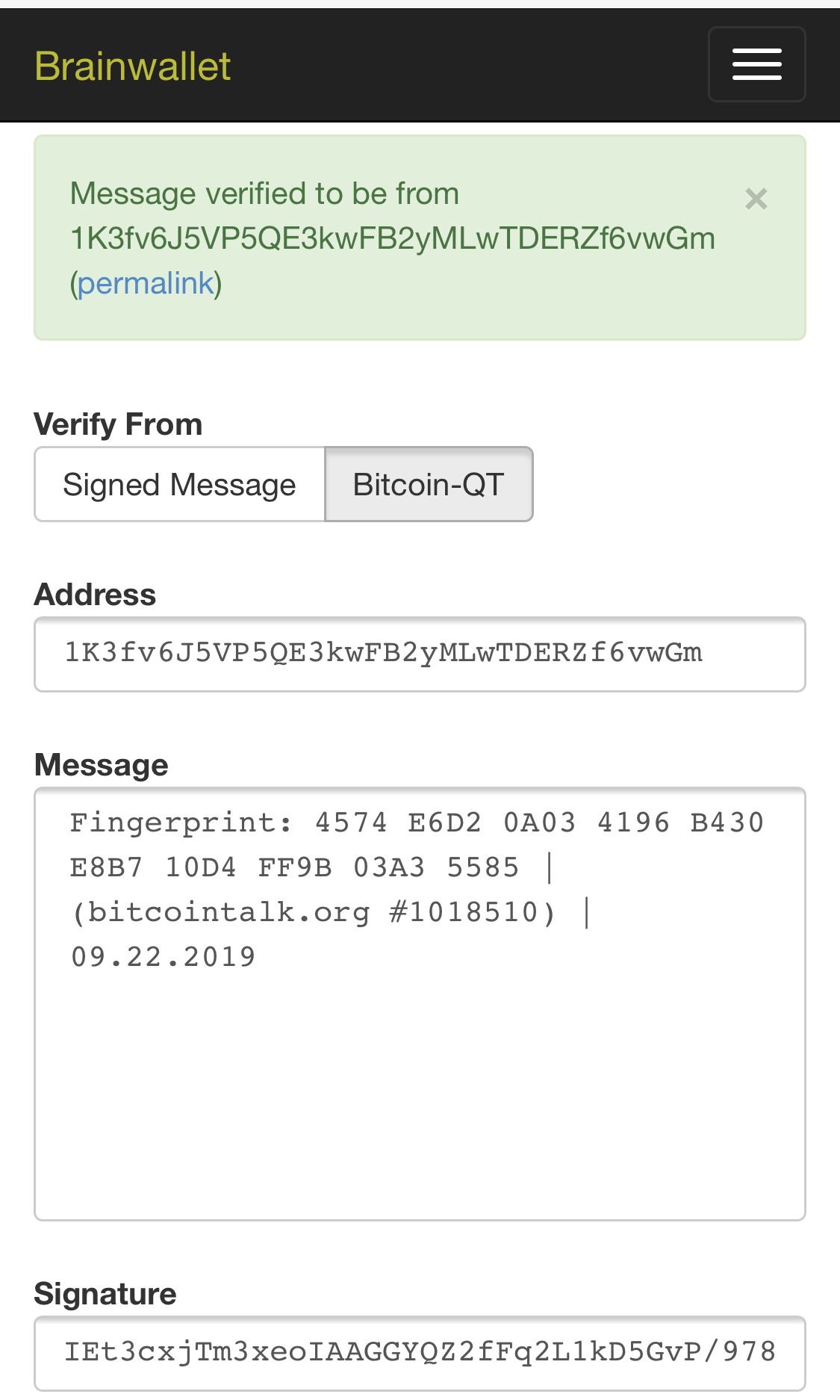Click the Address field label
This screenshot has height=1400, width=840.
pyautogui.click(x=95, y=595)
